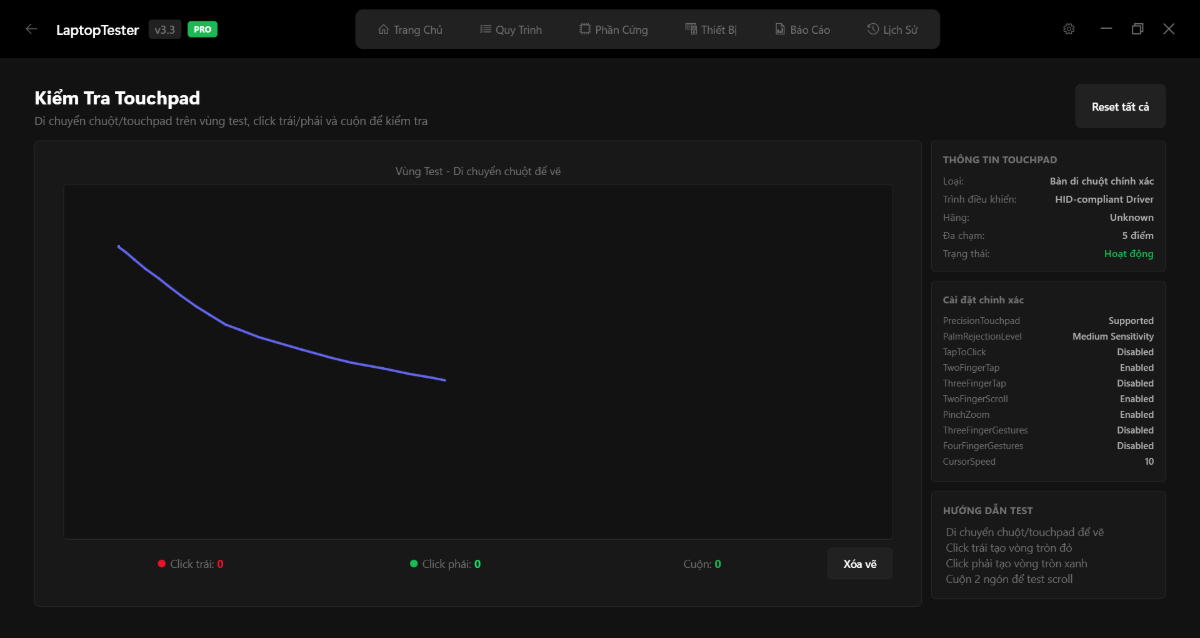Click the LaptopTester app title
1200x638 pixels.
pyautogui.click(x=97, y=29)
